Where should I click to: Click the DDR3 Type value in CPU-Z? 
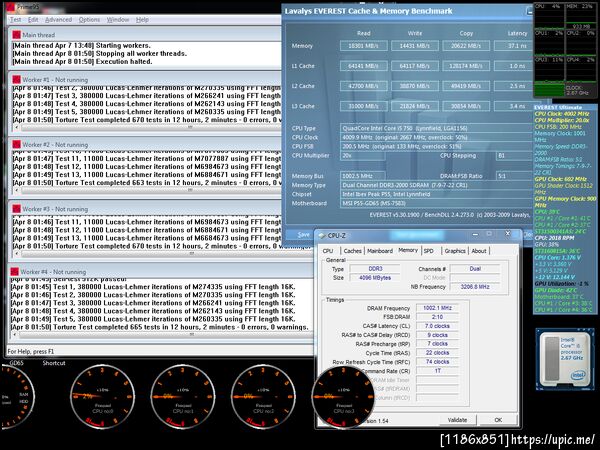pyautogui.click(x=375, y=269)
